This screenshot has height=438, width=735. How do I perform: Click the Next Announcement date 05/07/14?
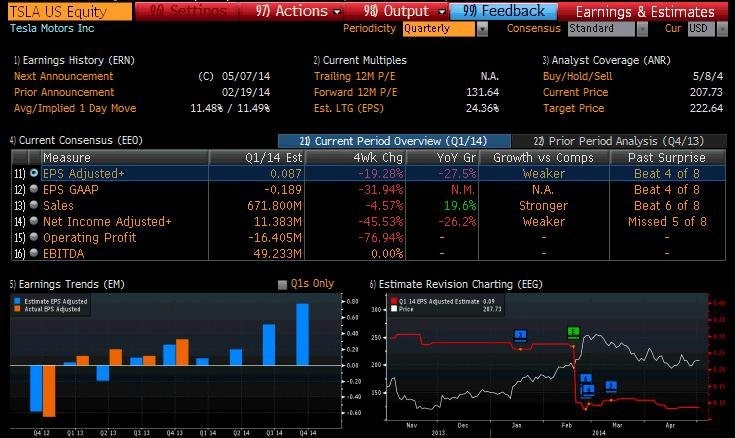point(246,76)
